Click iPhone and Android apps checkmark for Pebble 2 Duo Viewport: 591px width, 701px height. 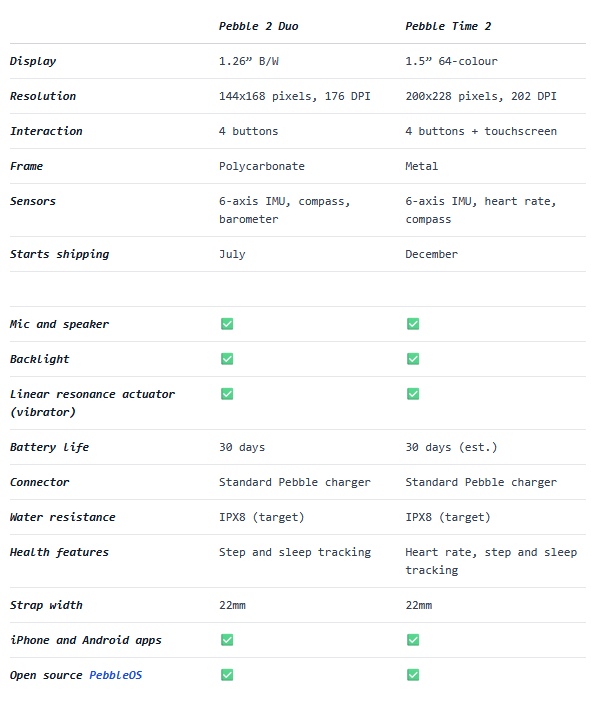pos(227,640)
